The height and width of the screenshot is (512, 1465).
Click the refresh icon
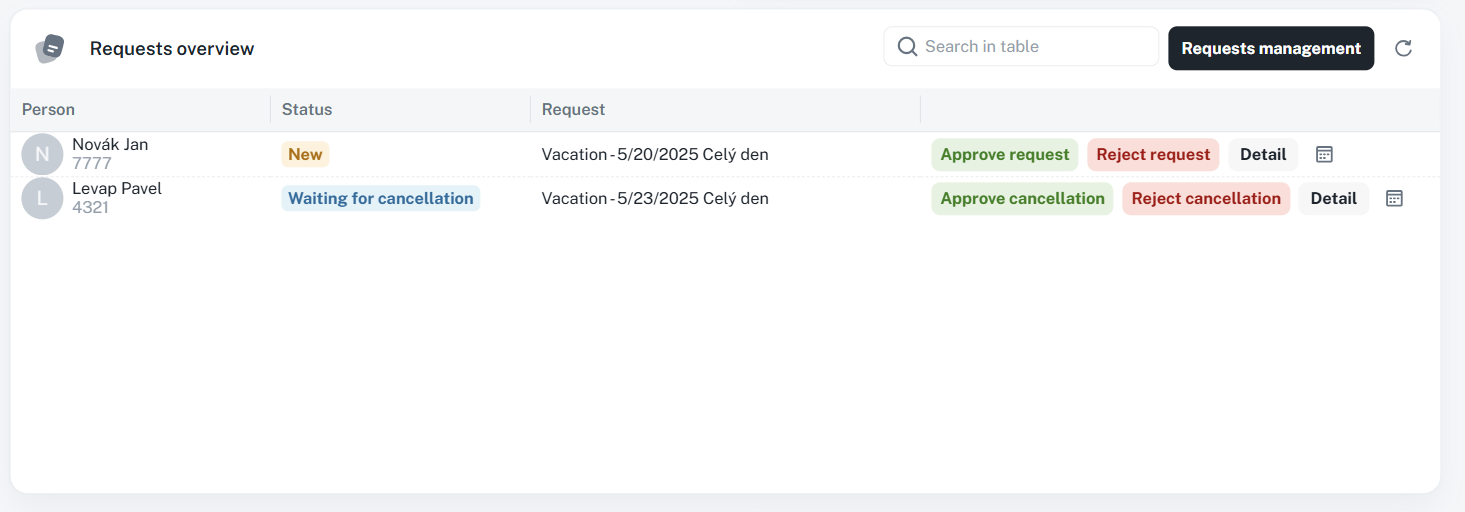click(x=1403, y=48)
